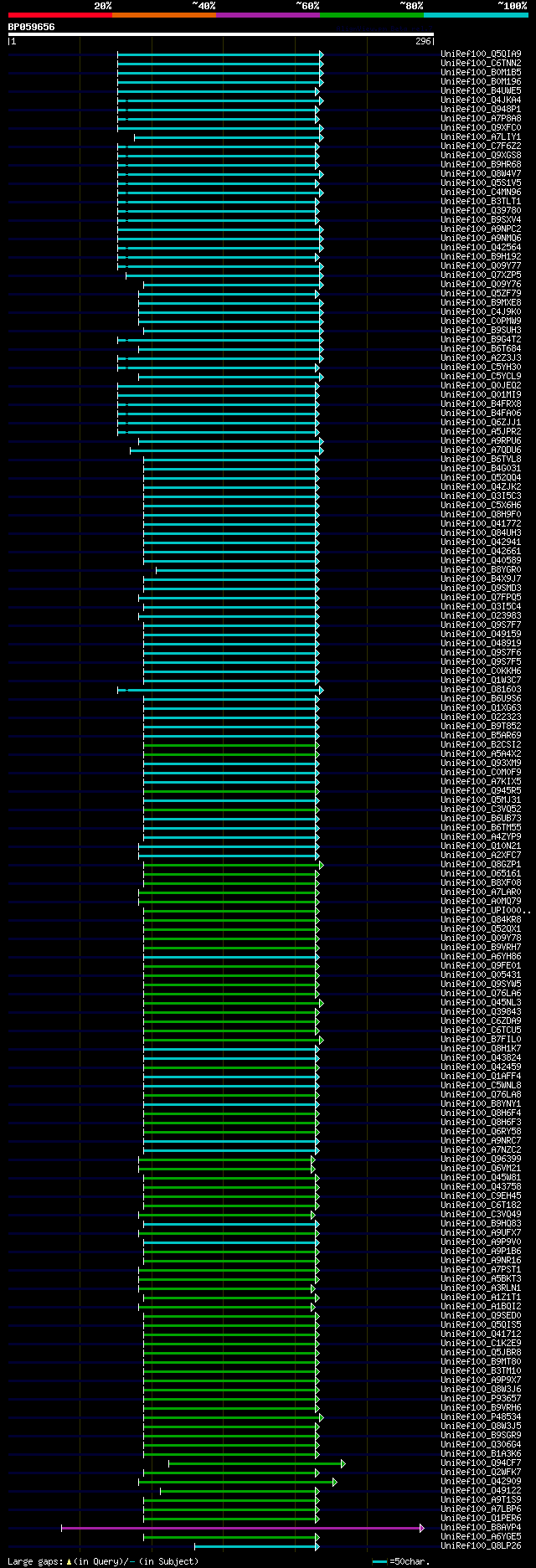Open hit UniRef100_C5YCL9
The width and height of the screenshot is (536, 1568).
click(481, 377)
